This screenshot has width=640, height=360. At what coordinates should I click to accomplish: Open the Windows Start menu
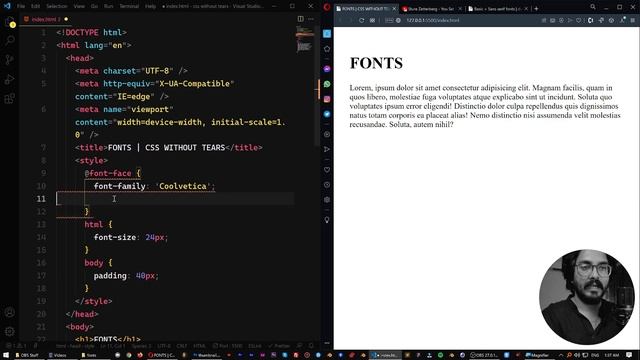[x=6, y=355]
